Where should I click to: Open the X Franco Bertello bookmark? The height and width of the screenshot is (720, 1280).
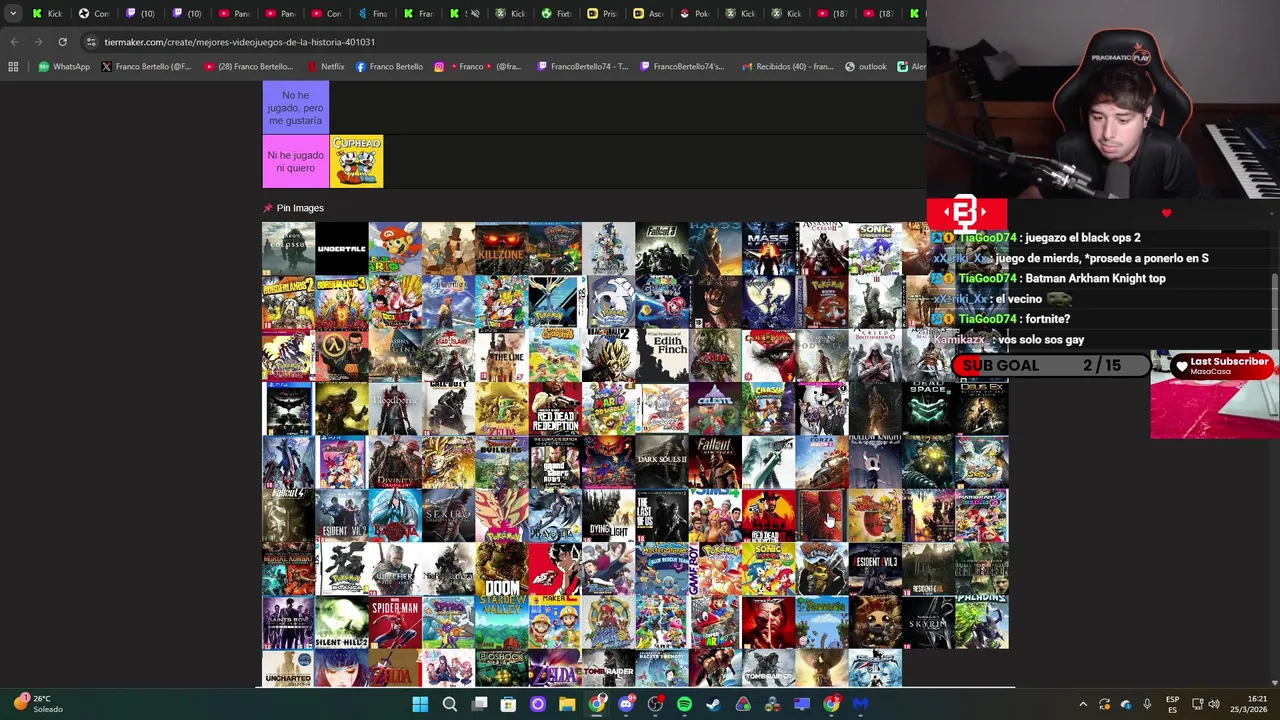146,67
